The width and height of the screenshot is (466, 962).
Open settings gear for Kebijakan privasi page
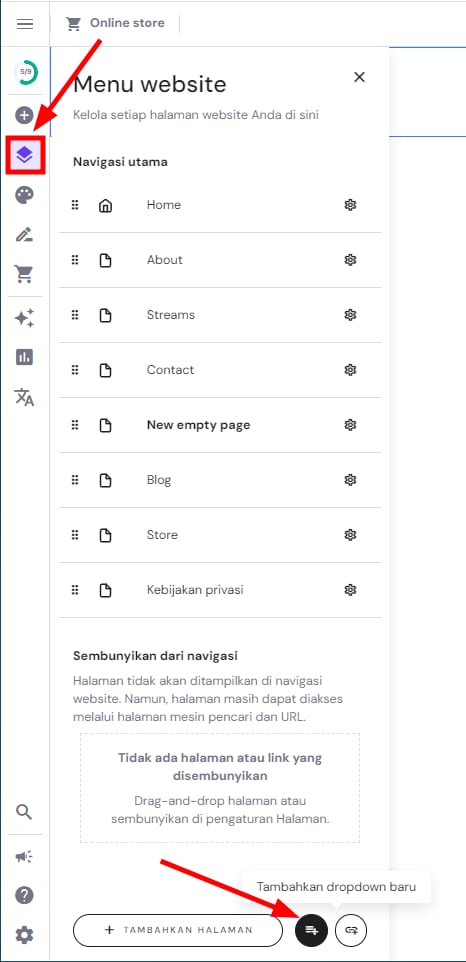coord(350,590)
